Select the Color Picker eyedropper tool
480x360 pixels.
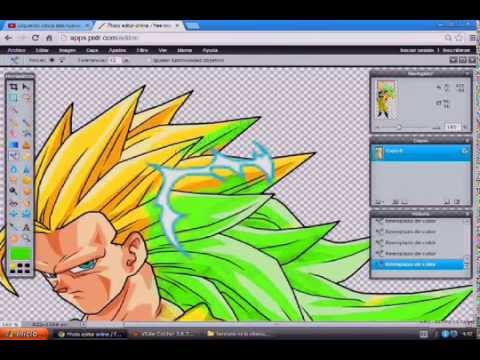point(13,227)
